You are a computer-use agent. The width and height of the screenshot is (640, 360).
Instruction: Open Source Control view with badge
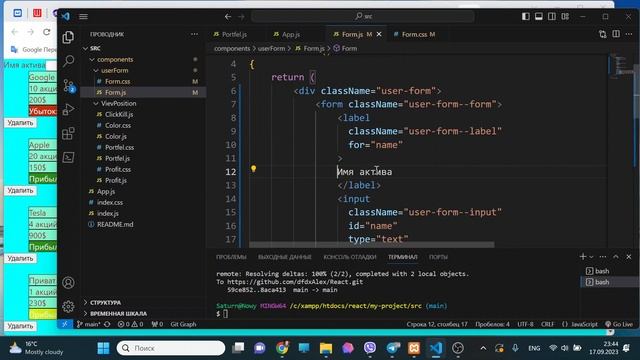point(68,85)
